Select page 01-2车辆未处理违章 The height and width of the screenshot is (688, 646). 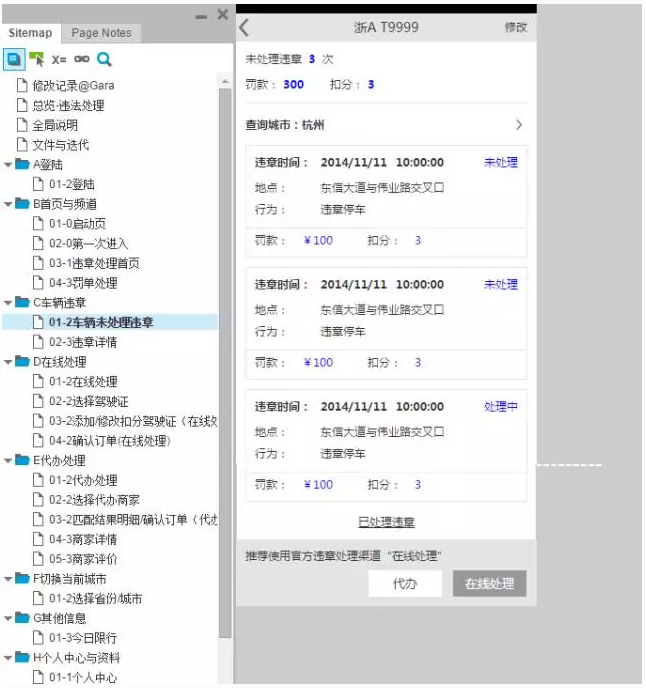point(100,322)
